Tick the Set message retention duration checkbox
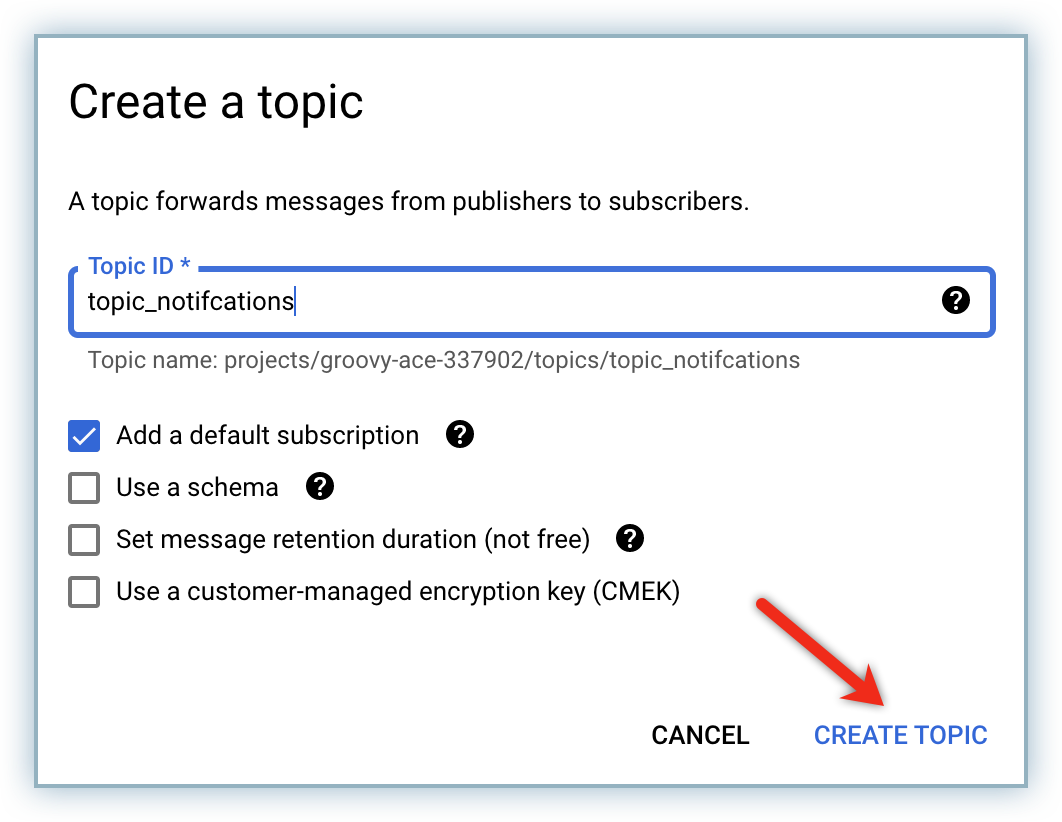 [84, 540]
